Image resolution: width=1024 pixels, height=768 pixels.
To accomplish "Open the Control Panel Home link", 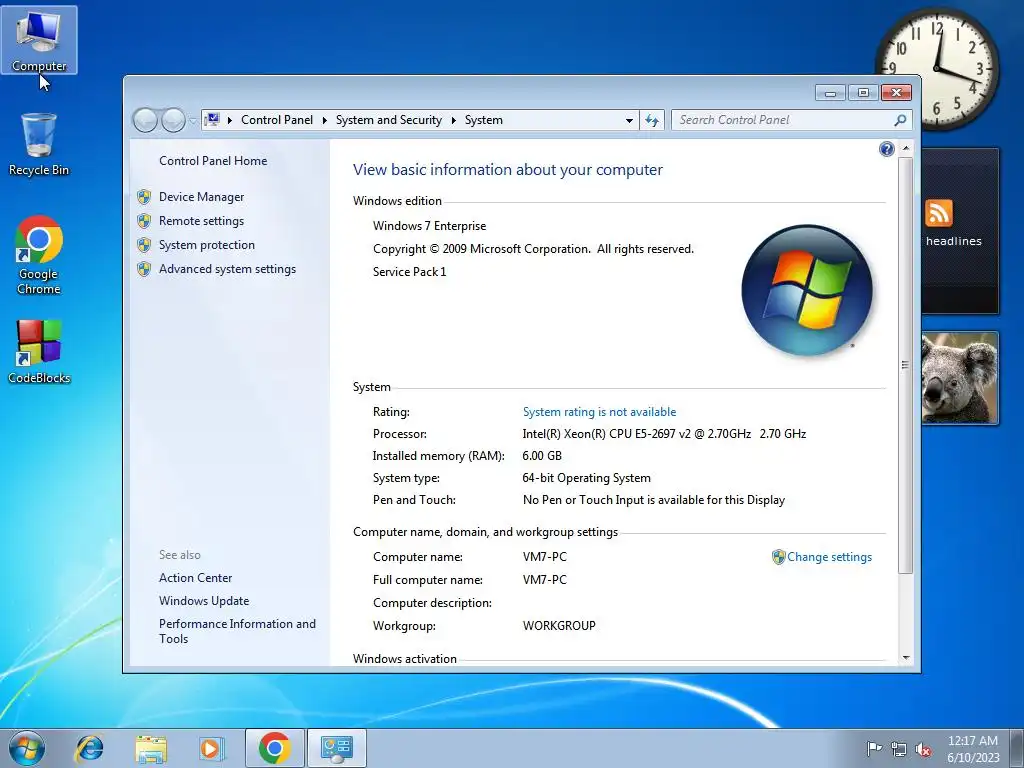I will point(213,161).
